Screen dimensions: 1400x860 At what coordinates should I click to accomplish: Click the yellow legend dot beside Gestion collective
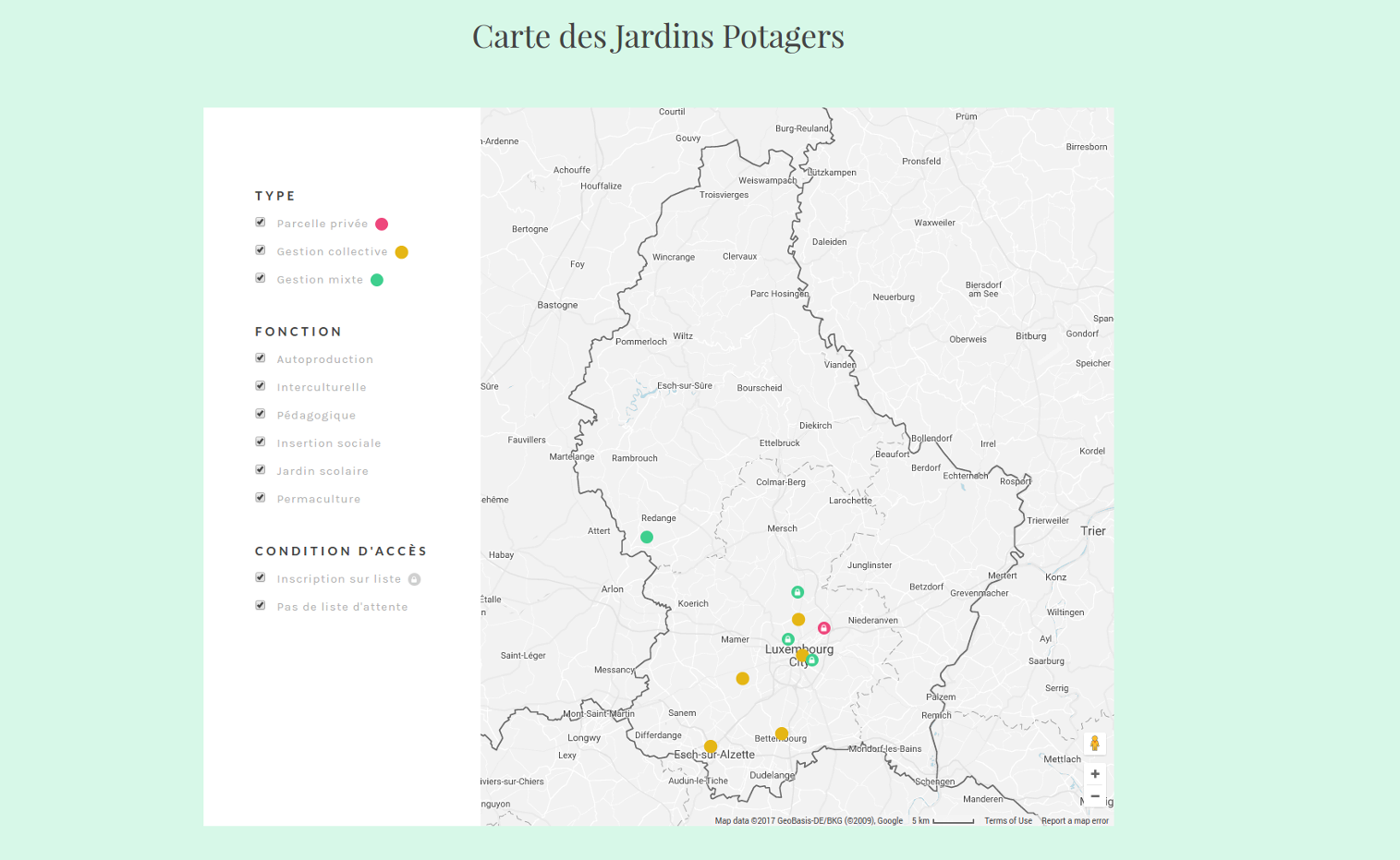pos(402,252)
